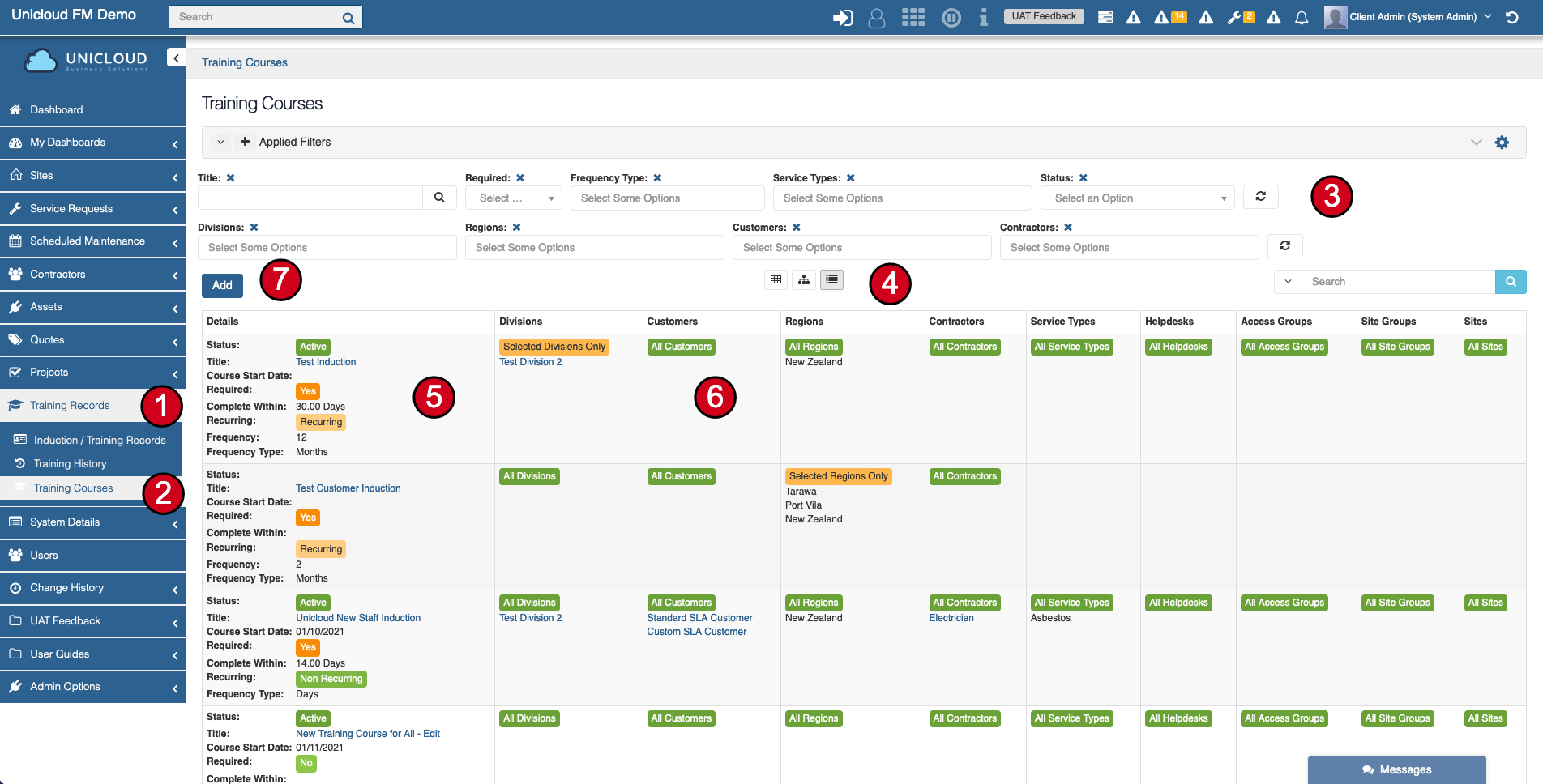Remove the Customers filter with its X

pos(797,228)
